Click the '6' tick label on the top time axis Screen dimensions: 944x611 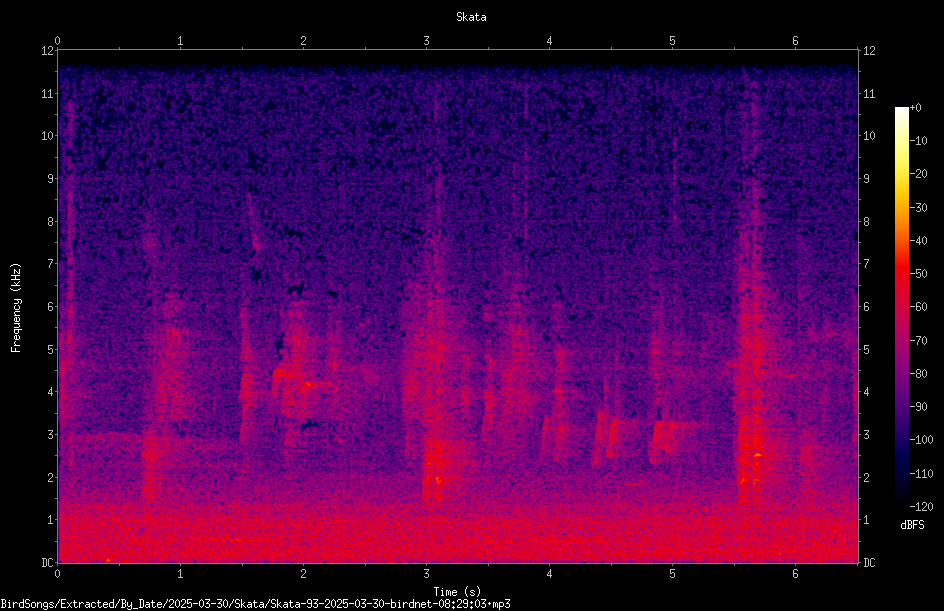(x=795, y=41)
